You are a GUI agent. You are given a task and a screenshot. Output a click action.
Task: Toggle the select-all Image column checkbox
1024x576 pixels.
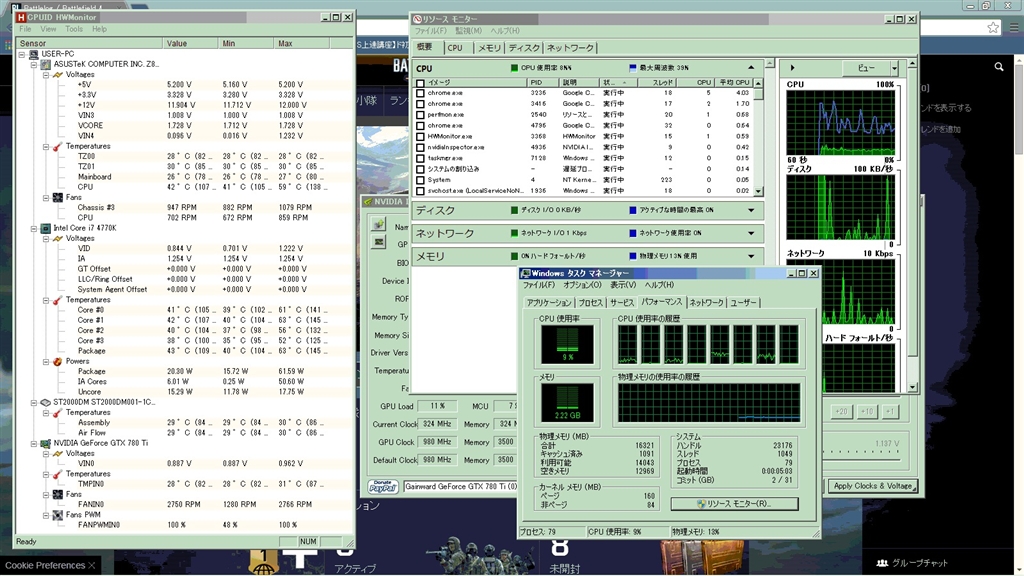coord(420,82)
